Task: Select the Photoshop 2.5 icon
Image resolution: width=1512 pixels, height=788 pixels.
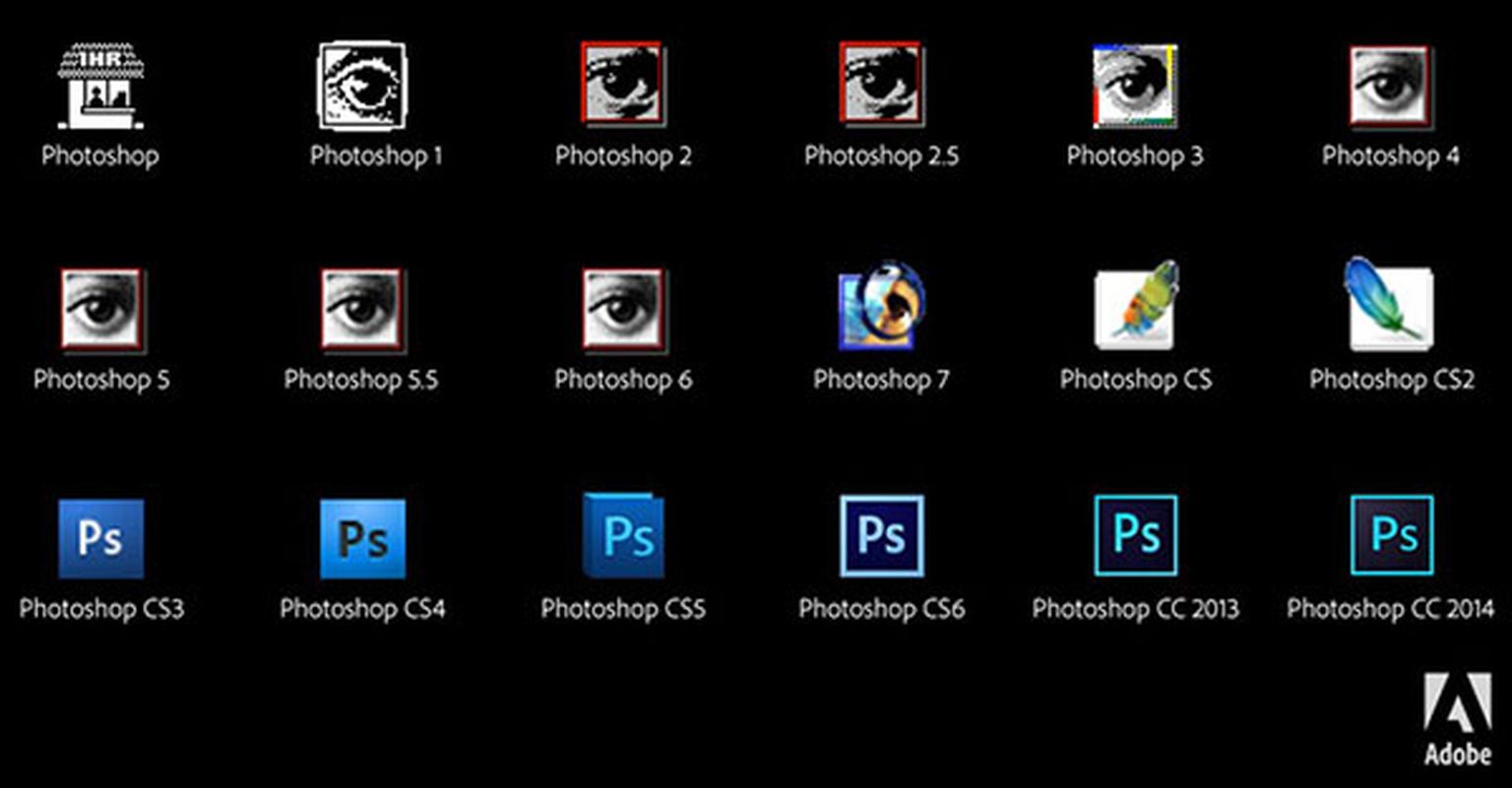Action: [x=881, y=84]
